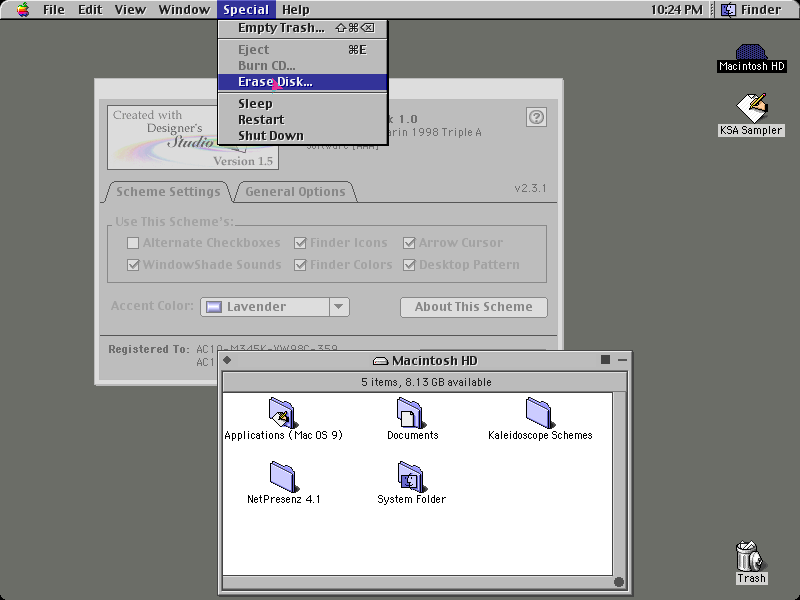Select the KSA Sampler desktop icon

(x=752, y=108)
